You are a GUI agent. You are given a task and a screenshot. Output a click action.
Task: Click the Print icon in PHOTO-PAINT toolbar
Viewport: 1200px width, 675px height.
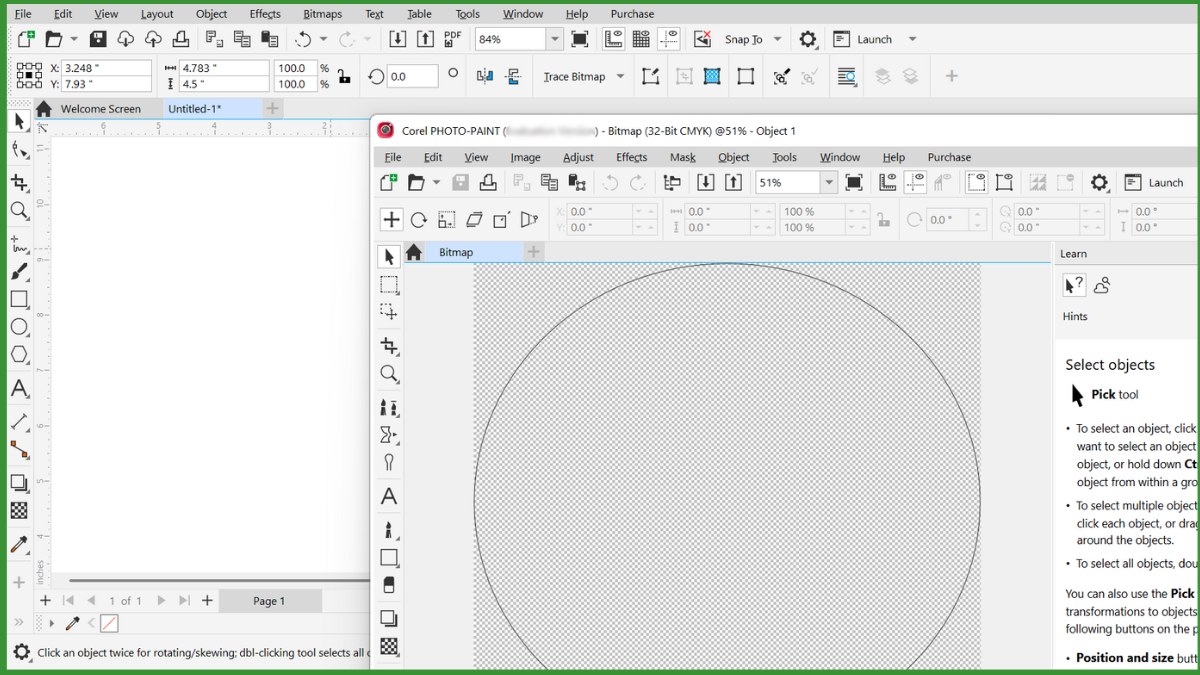[x=488, y=183]
